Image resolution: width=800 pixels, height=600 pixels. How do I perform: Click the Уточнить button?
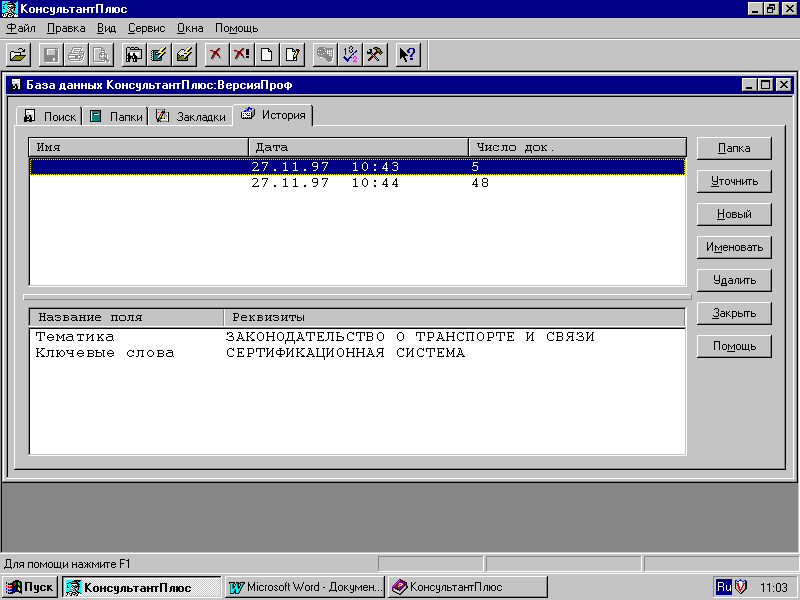coord(734,181)
